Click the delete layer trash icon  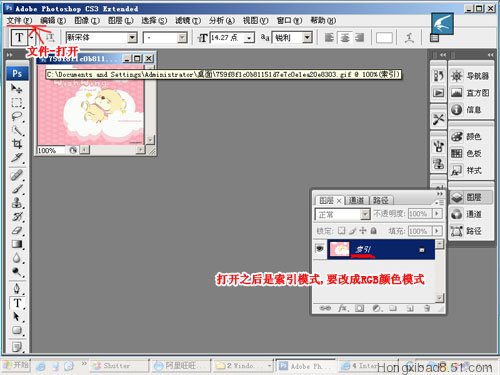[427, 308]
